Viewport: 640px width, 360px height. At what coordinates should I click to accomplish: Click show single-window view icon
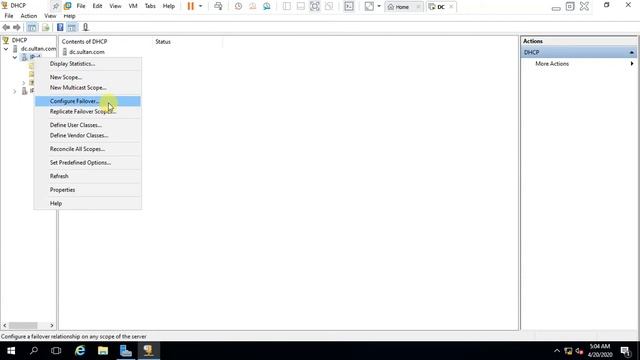pyautogui.click(x=287, y=6)
